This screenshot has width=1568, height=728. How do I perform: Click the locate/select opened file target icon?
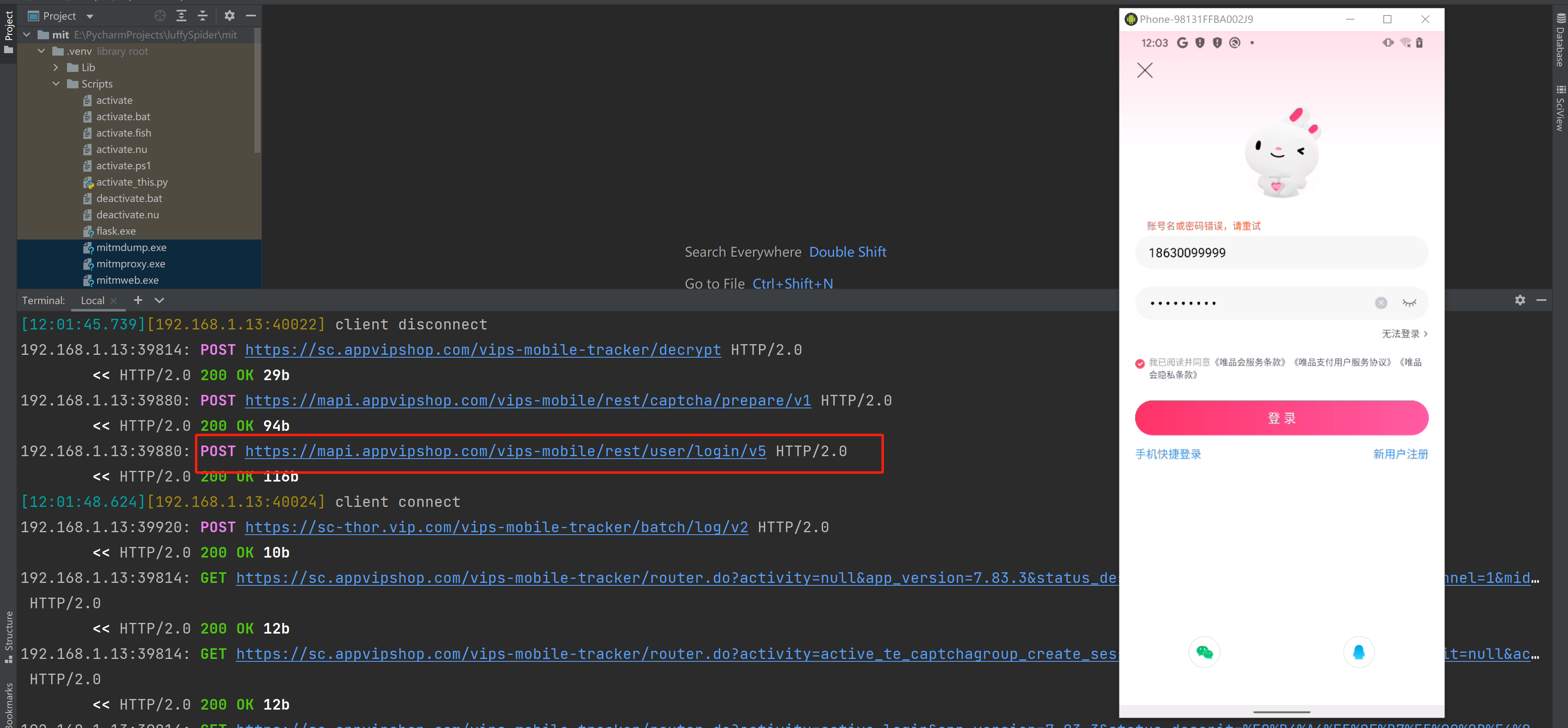(160, 16)
